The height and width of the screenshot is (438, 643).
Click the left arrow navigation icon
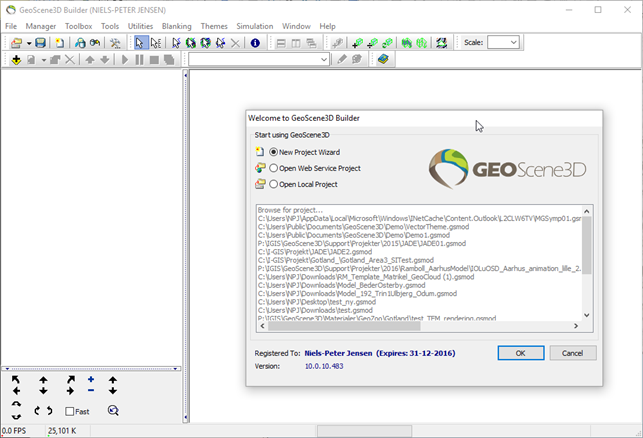16,391
